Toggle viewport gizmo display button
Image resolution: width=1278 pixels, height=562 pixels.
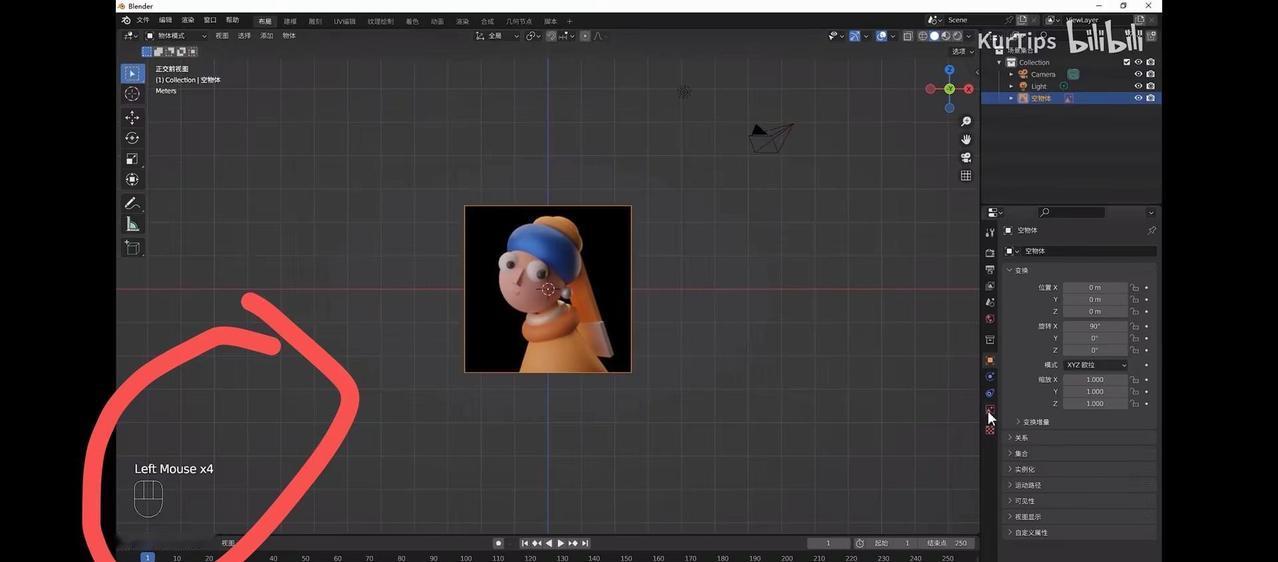coord(855,36)
